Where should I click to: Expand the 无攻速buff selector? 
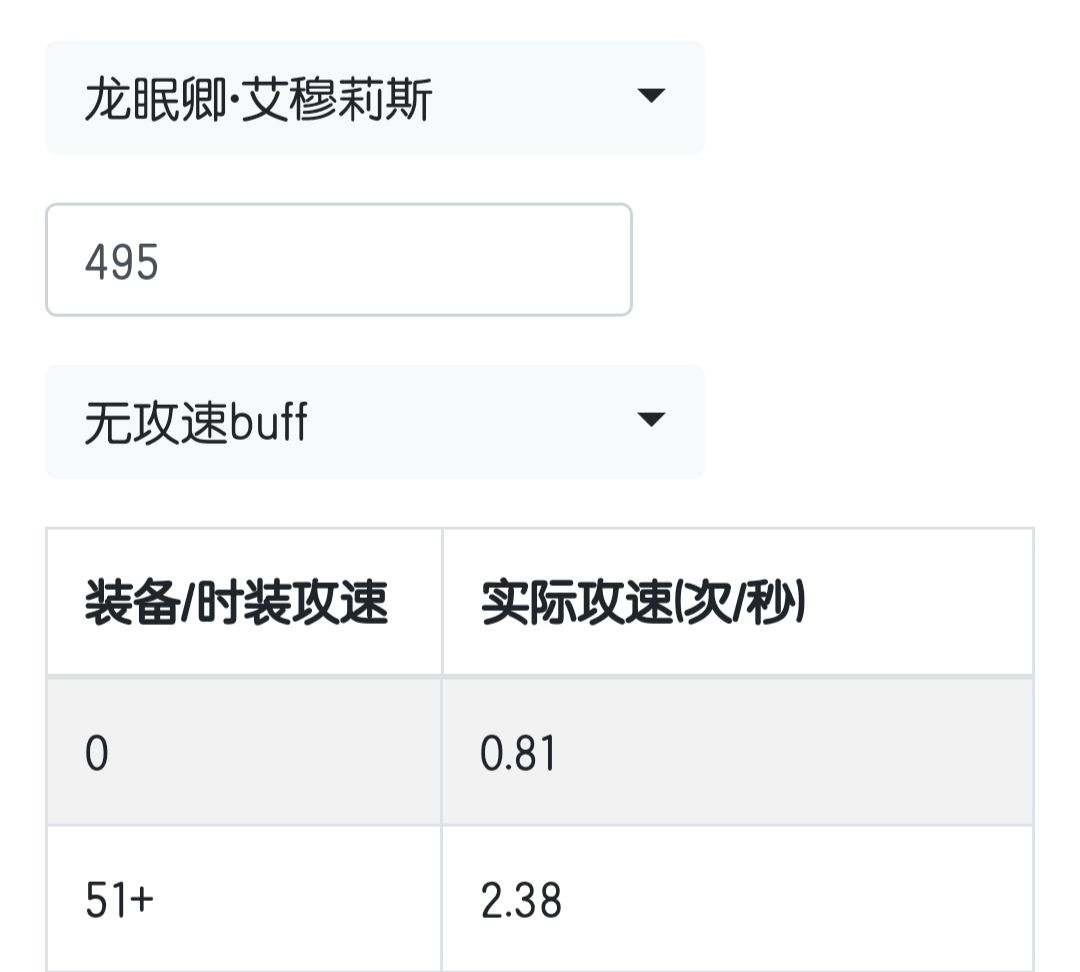[374, 421]
